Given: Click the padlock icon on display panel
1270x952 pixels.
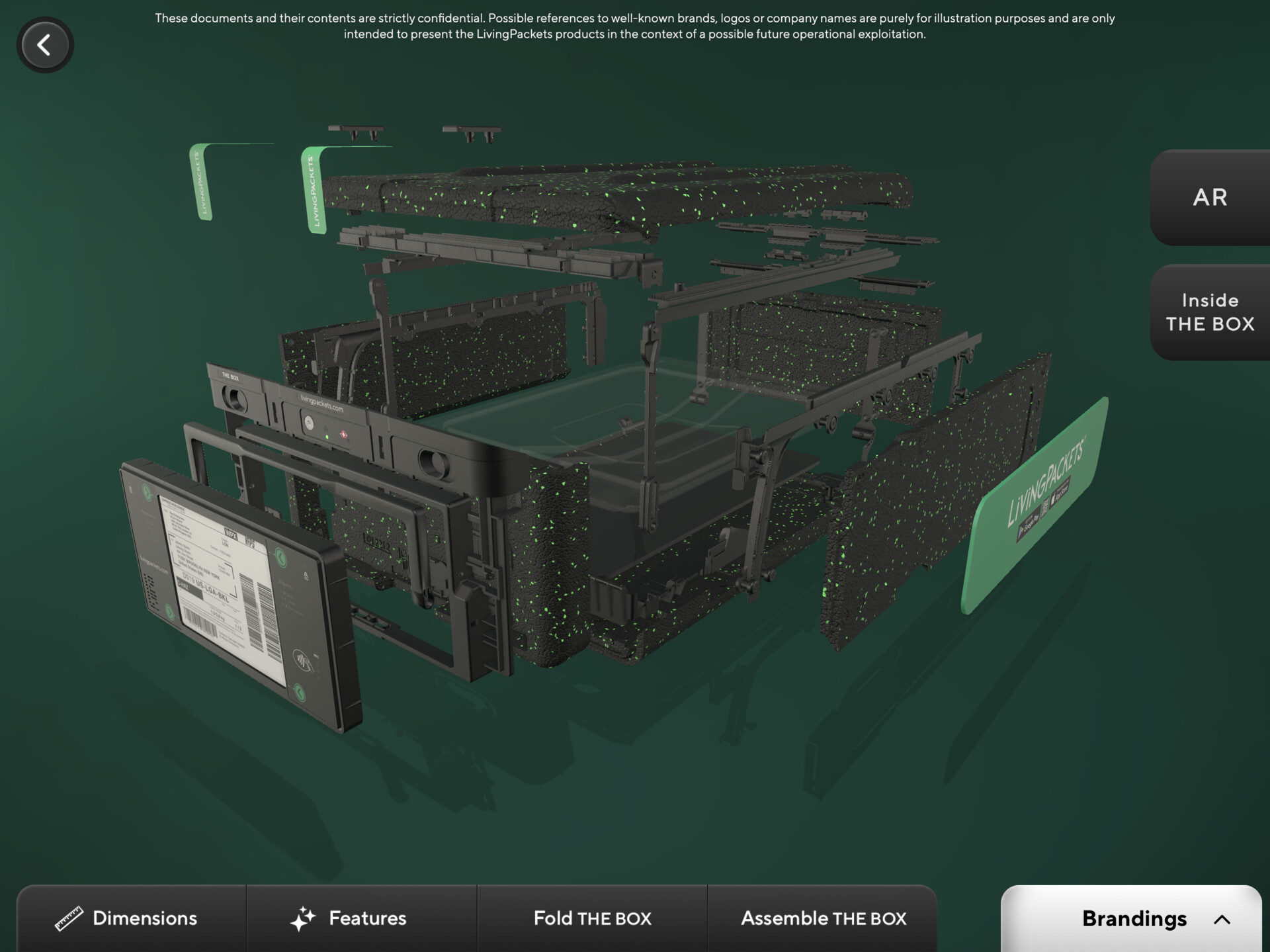Looking at the screenshot, I should pos(306,576).
